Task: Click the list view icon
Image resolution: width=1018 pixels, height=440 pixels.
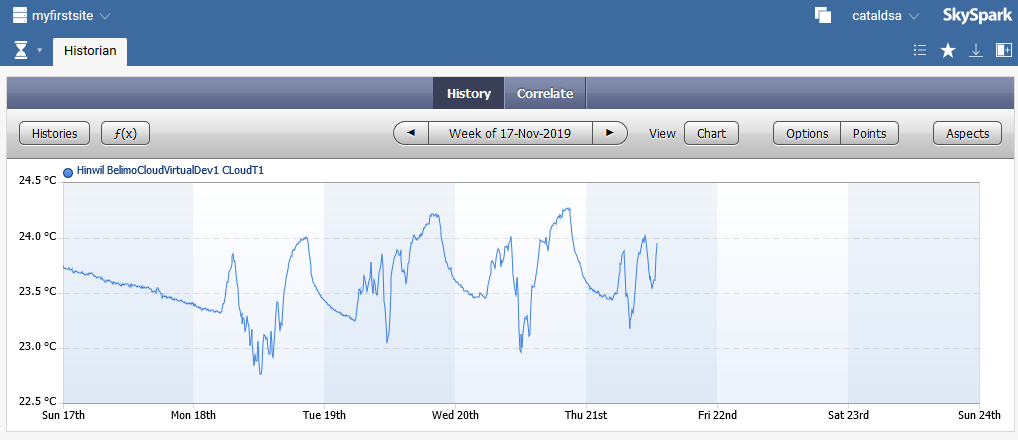Action: [x=920, y=50]
